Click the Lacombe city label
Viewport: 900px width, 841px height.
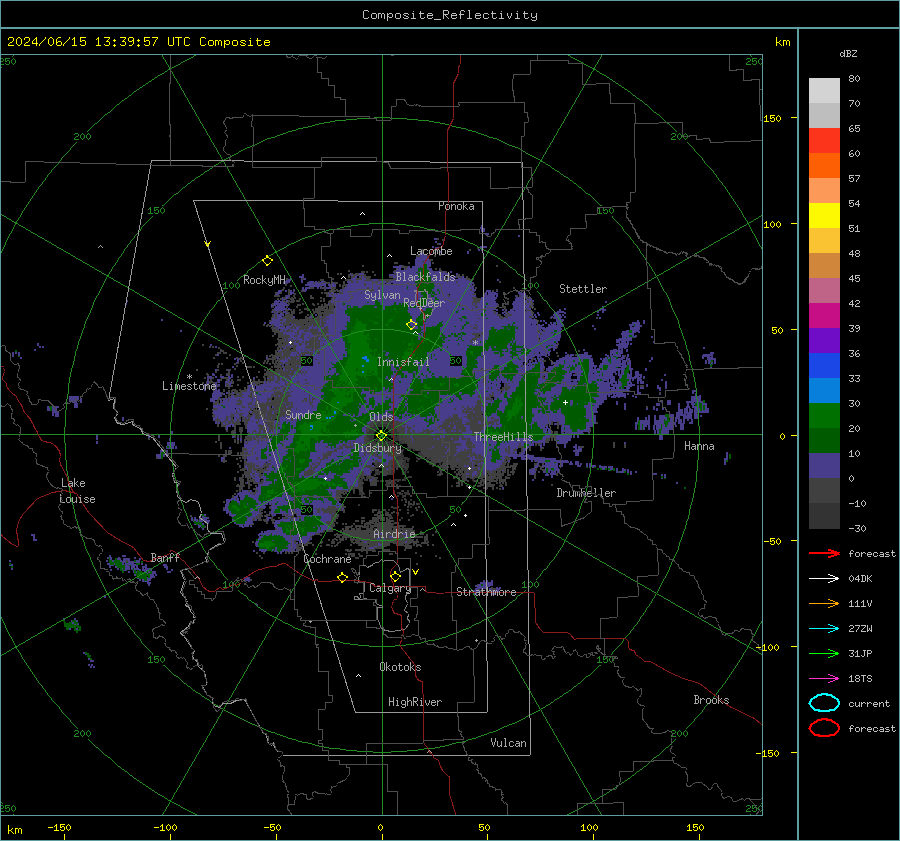click(x=431, y=251)
